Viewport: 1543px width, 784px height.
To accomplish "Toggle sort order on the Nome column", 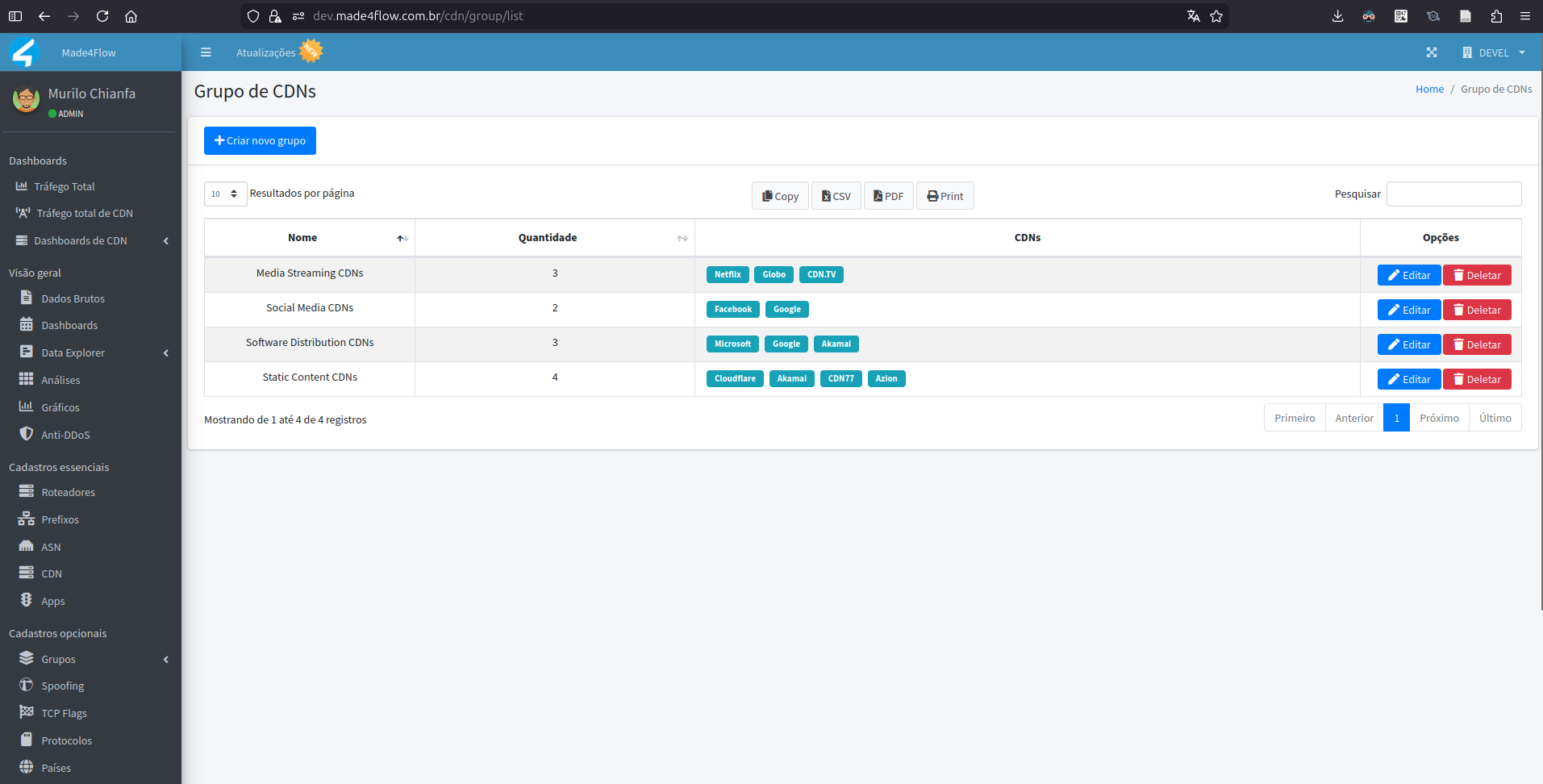I will click(x=402, y=238).
